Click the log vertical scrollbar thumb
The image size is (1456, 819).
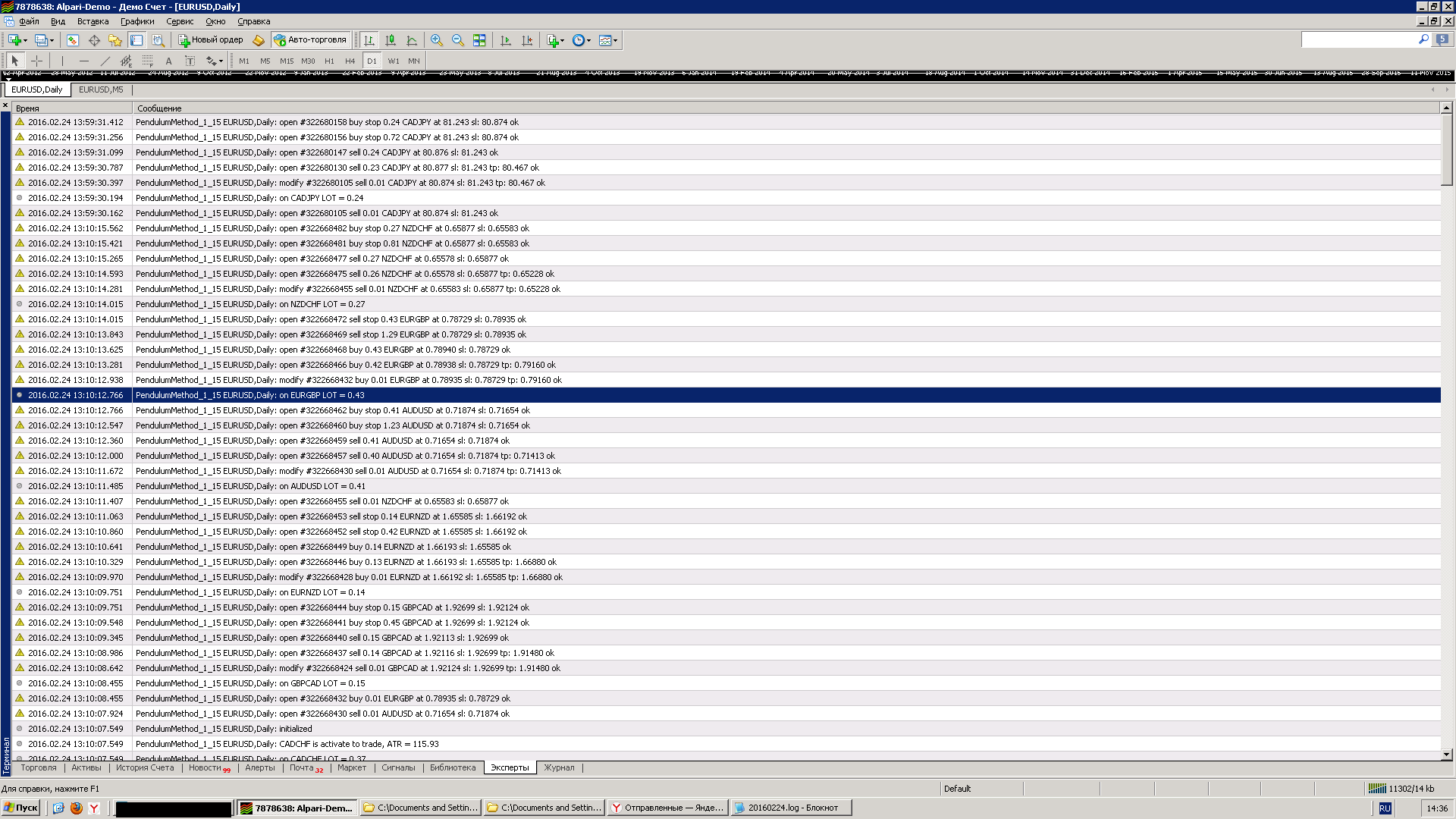click(x=1446, y=150)
